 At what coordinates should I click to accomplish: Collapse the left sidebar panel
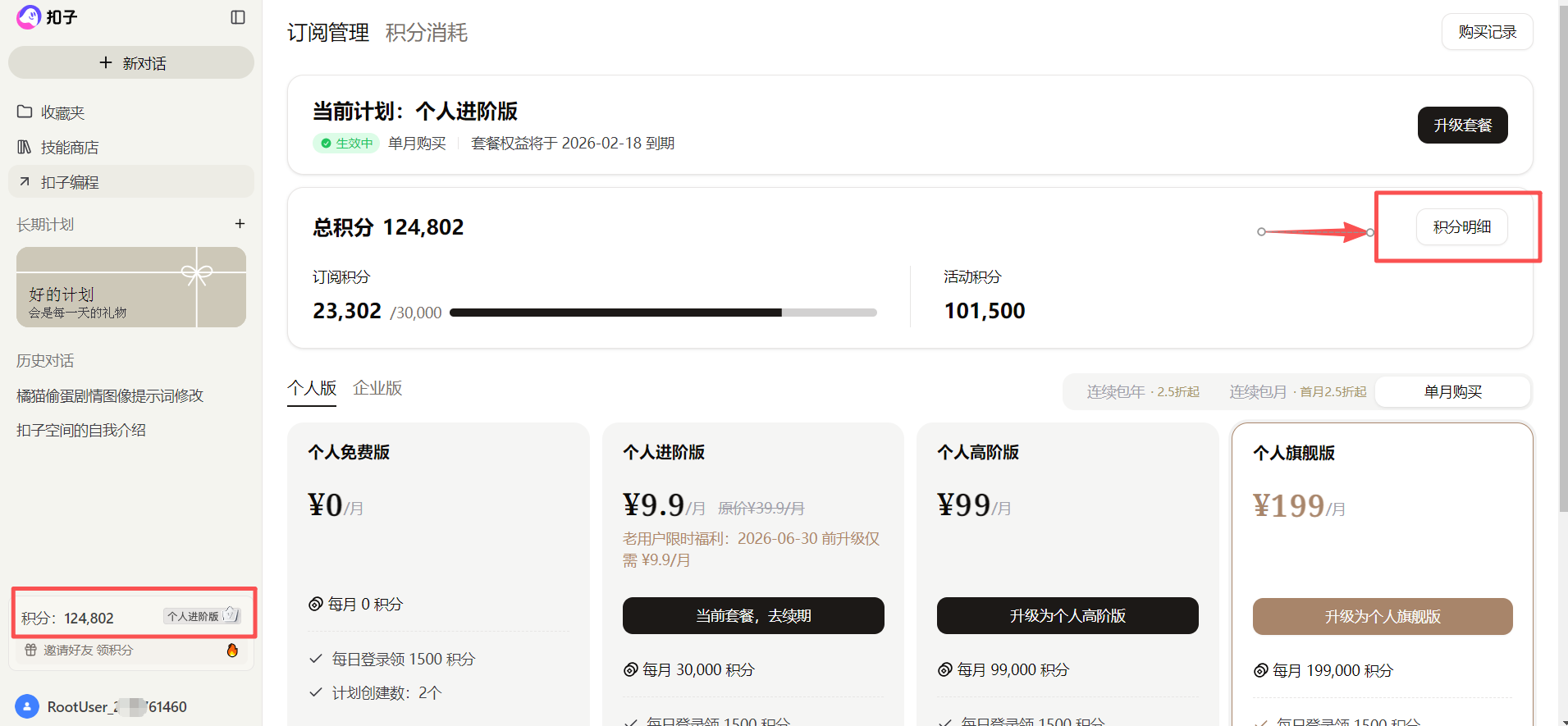238,16
